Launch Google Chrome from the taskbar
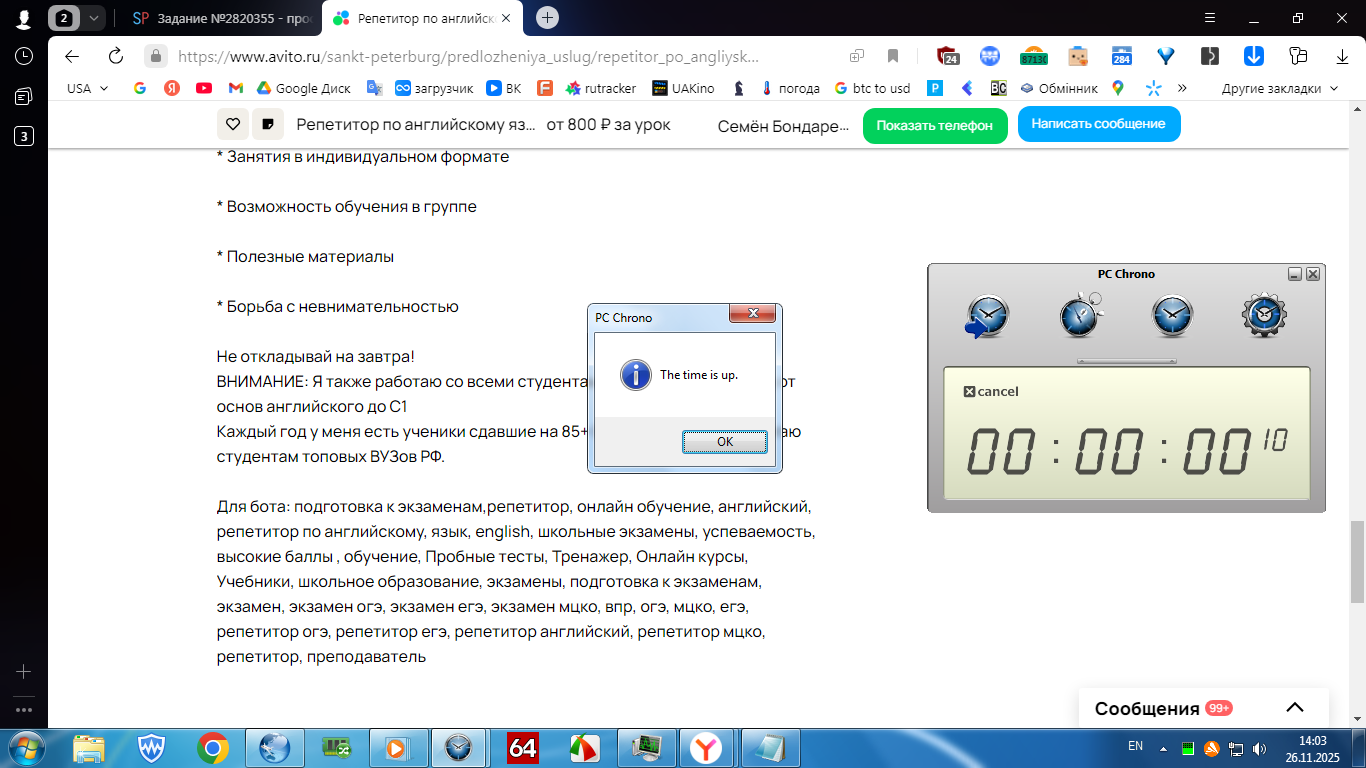 tap(212, 748)
